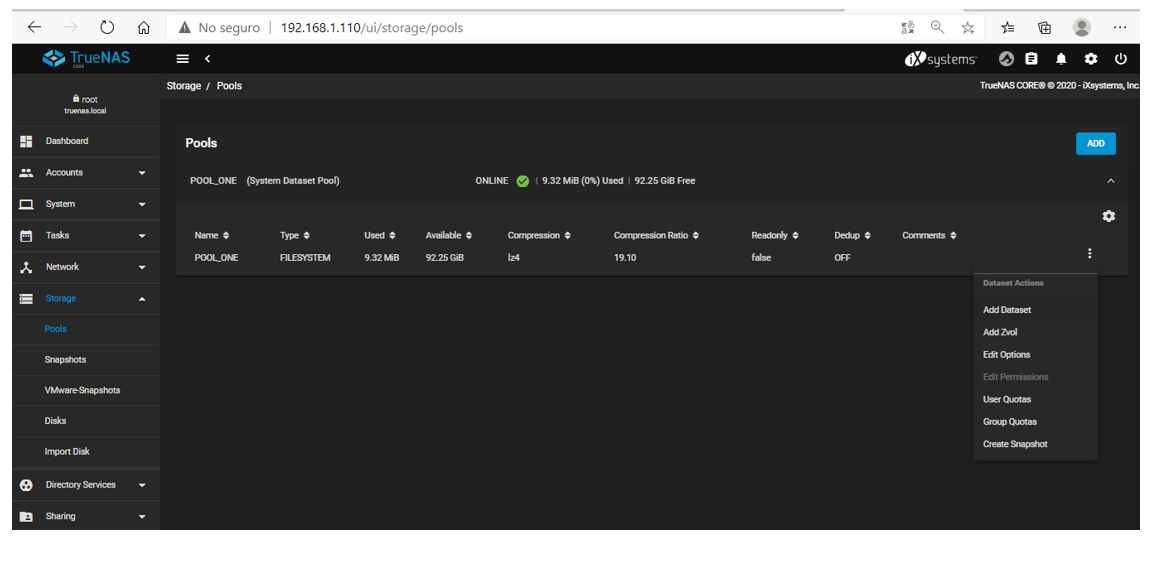The width and height of the screenshot is (1149, 567).
Task: Click the Network sidebar icon
Action: [26, 267]
